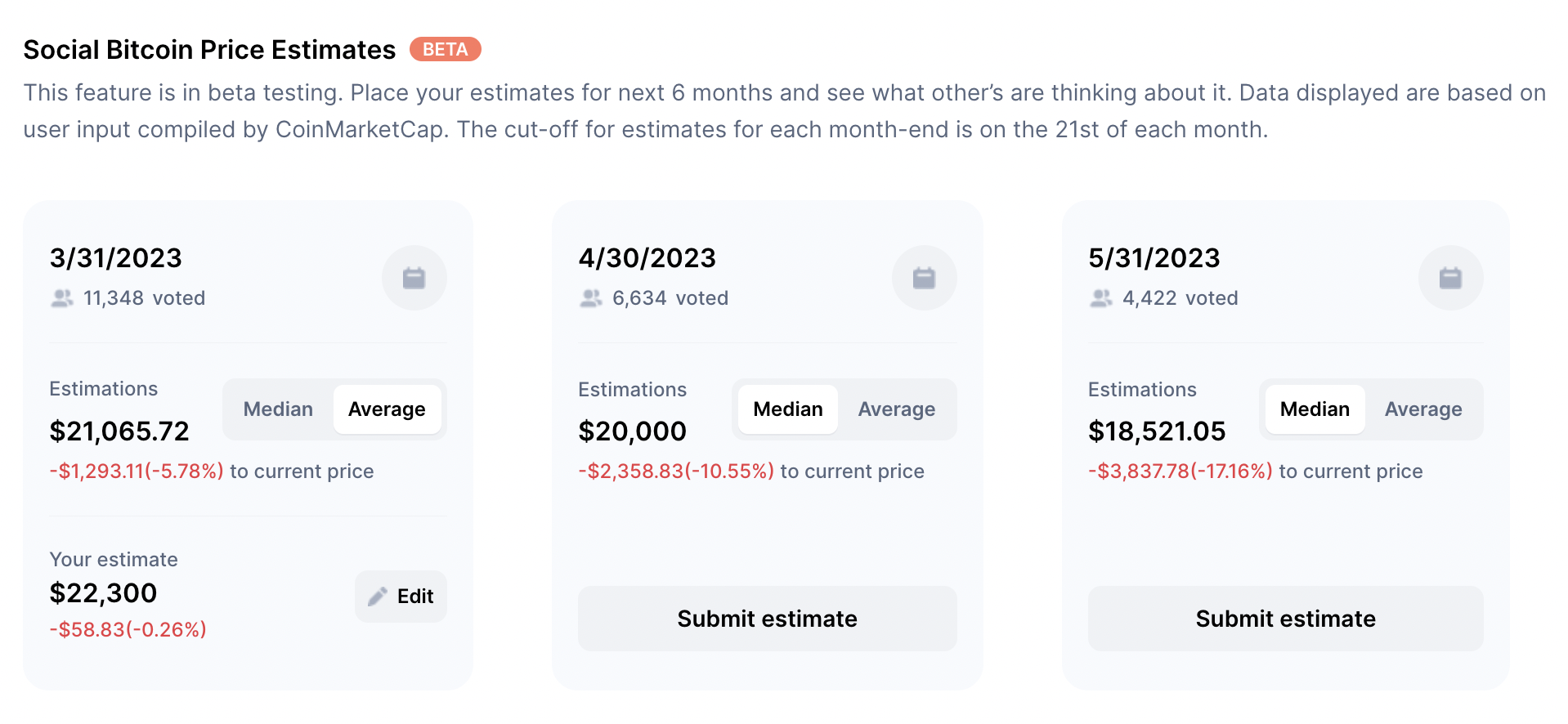Click the calendar icon on the 3/31/2023 card
Screen dimensions: 1568x724
[x=414, y=278]
